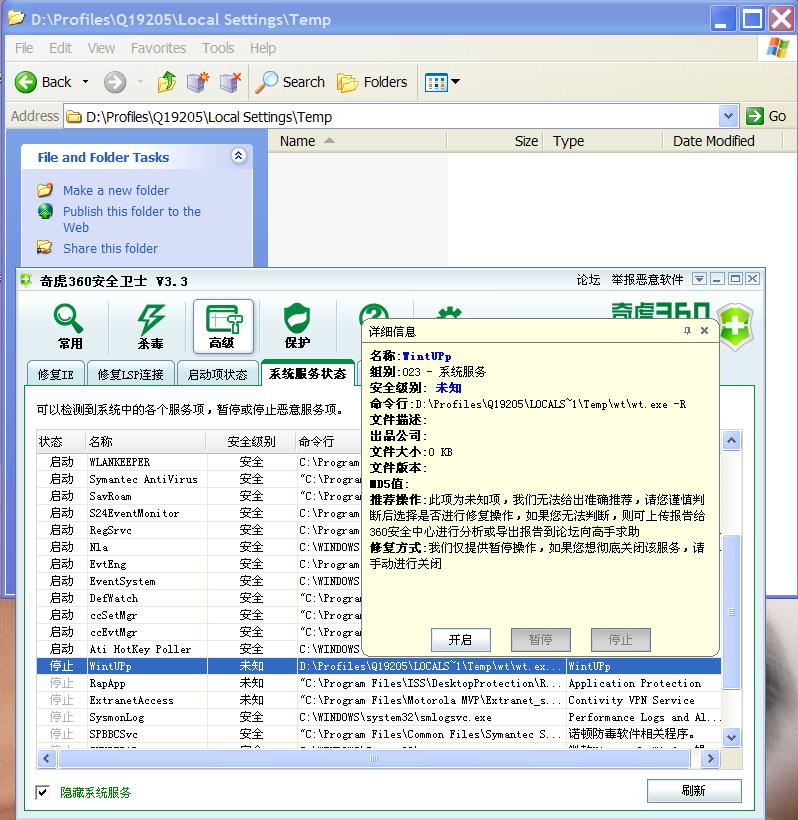Open the Tools menu in Explorer
The image size is (798, 820).
coord(218,48)
